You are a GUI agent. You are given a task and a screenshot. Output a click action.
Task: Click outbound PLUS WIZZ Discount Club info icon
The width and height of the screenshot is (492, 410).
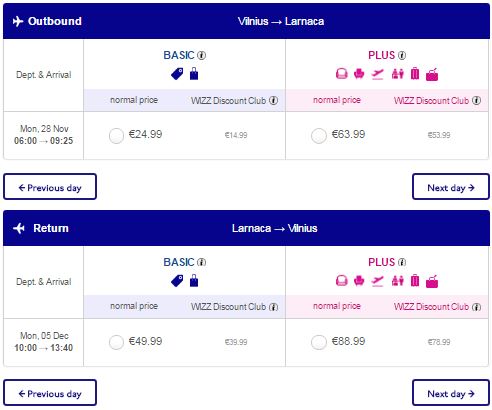click(x=477, y=100)
